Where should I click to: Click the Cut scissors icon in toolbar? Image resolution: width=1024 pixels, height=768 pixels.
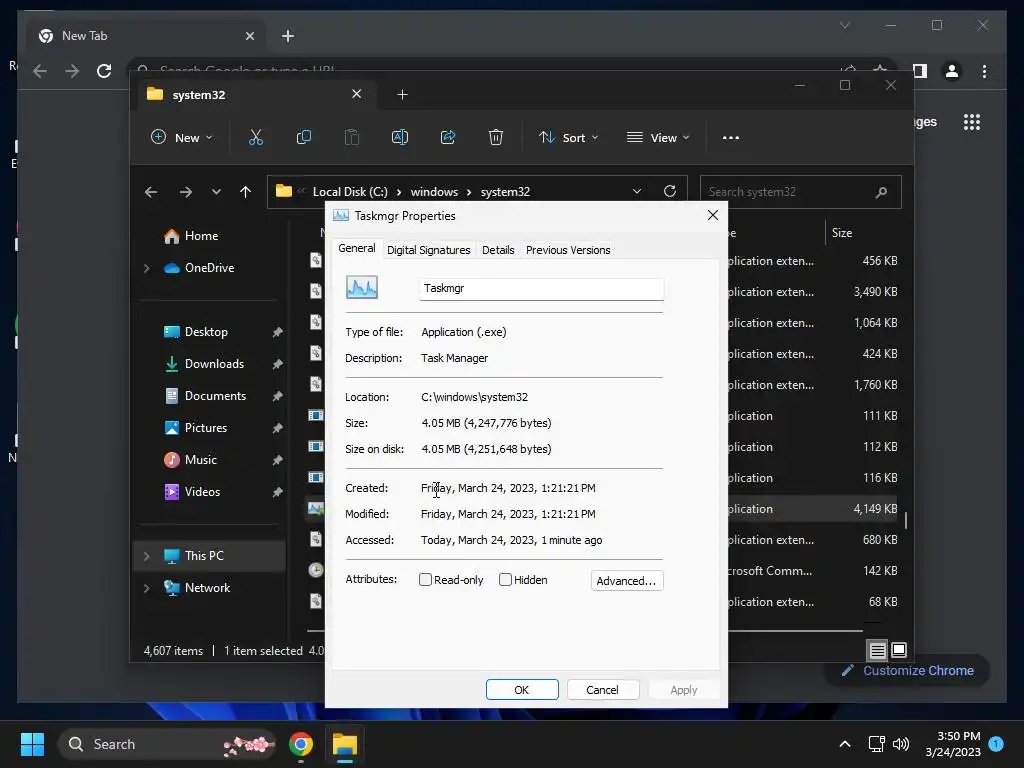click(x=256, y=138)
